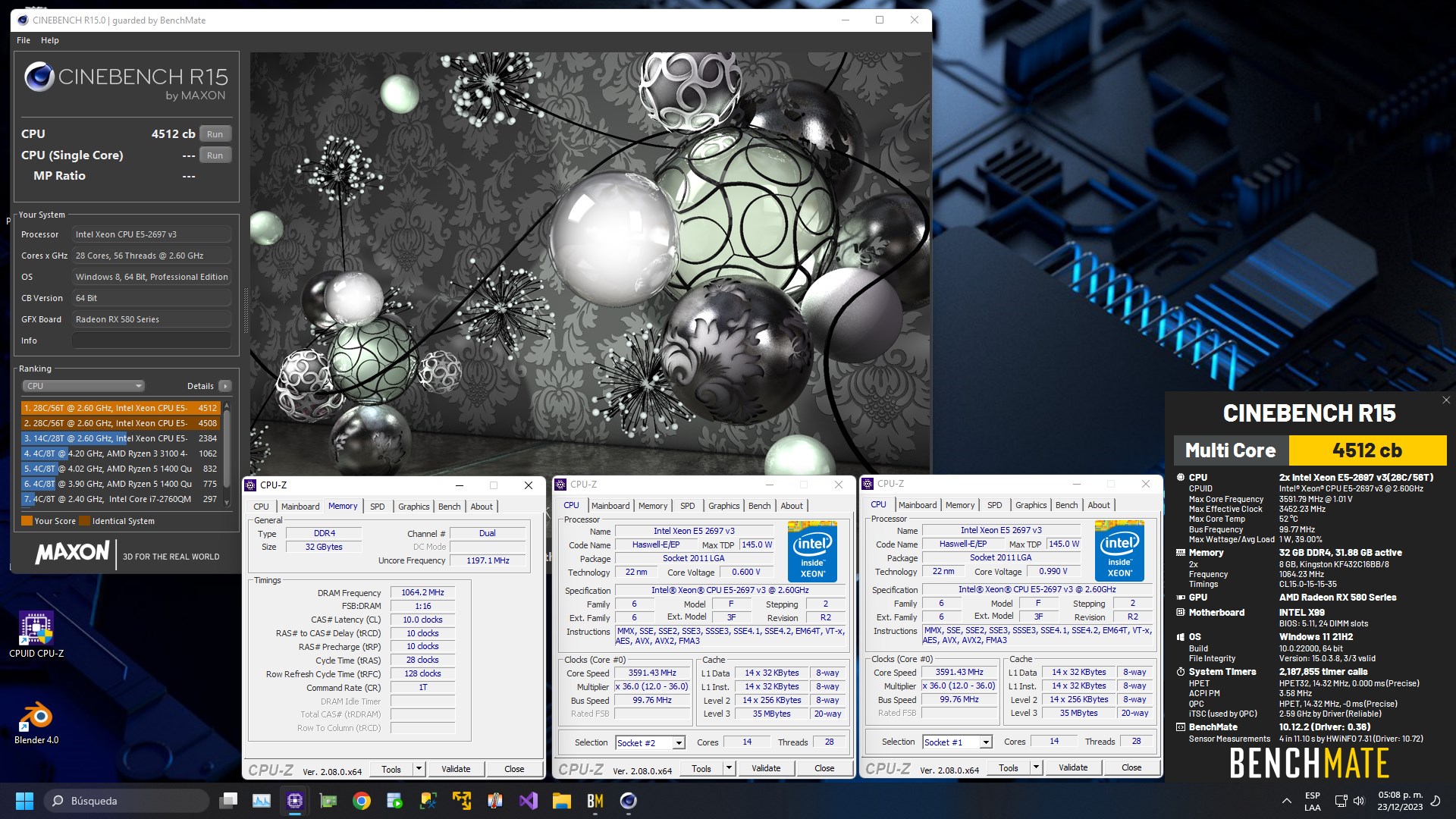Open volume control in the system tray
Viewport: 1456px width, 819px height.
coord(1358,801)
